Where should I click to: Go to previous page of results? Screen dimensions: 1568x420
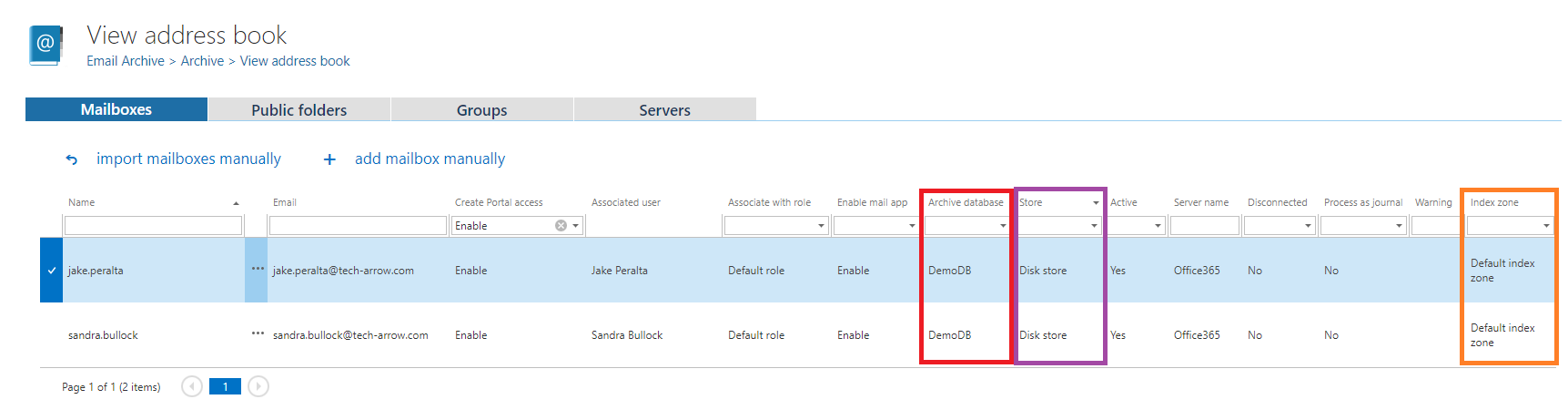pos(191,387)
